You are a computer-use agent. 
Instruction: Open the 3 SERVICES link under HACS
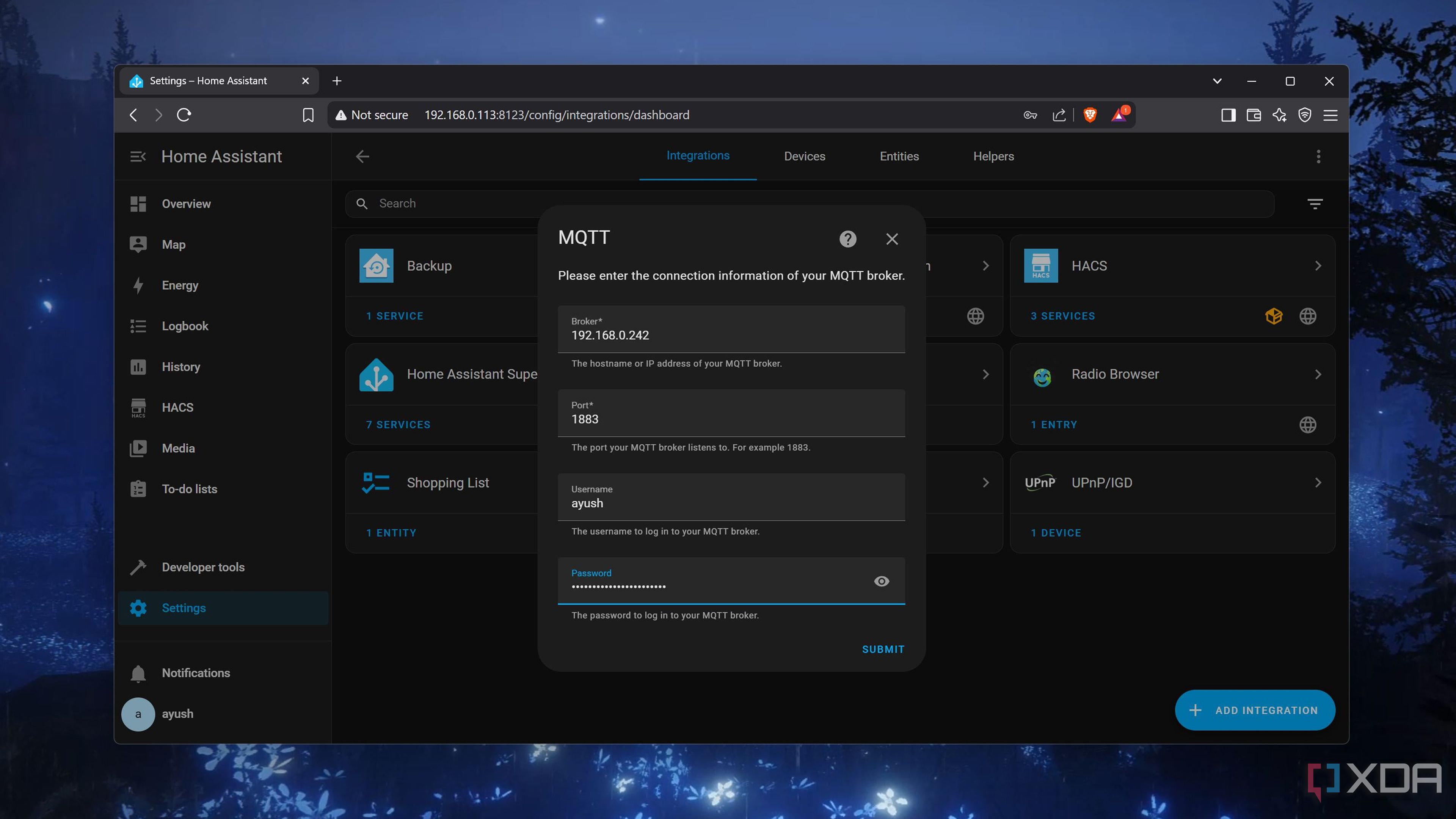tap(1062, 316)
